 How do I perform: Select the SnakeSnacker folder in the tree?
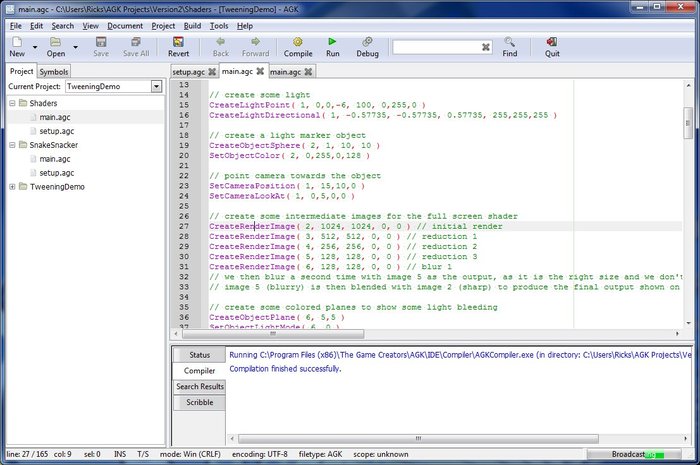(54, 145)
